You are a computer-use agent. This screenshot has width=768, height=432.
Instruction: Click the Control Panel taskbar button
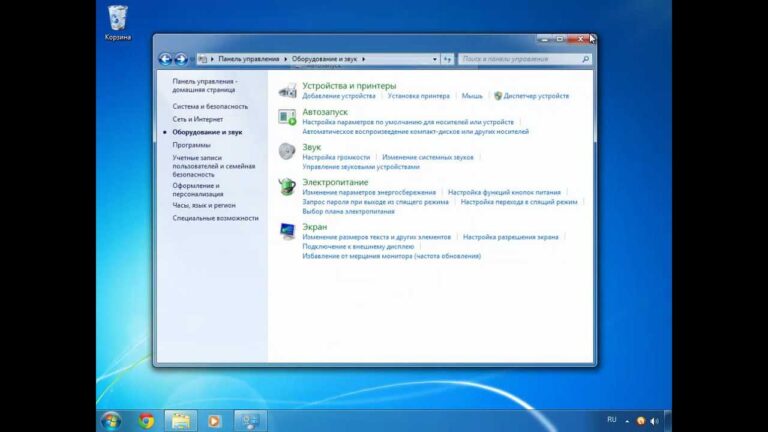[250, 421]
